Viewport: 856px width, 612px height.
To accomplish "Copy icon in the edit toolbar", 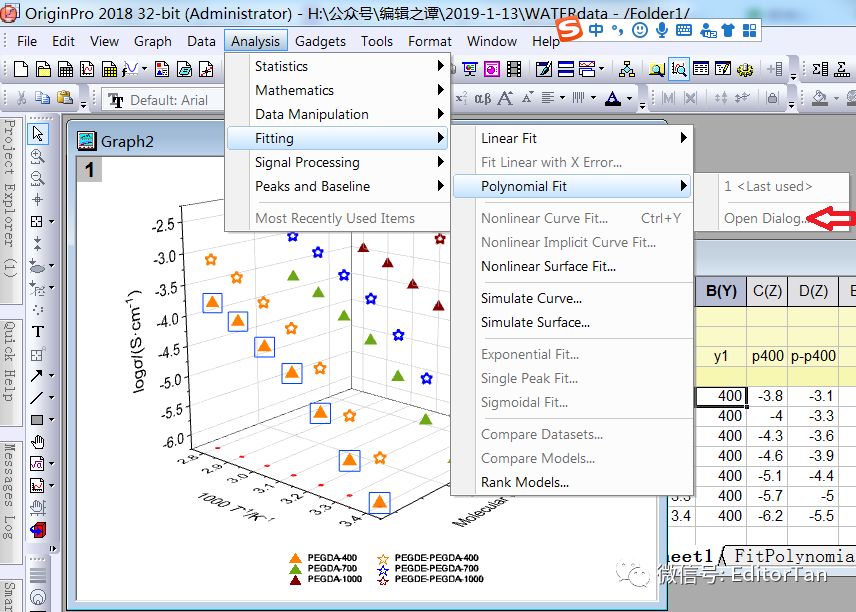I will pyautogui.click(x=43, y=98).
